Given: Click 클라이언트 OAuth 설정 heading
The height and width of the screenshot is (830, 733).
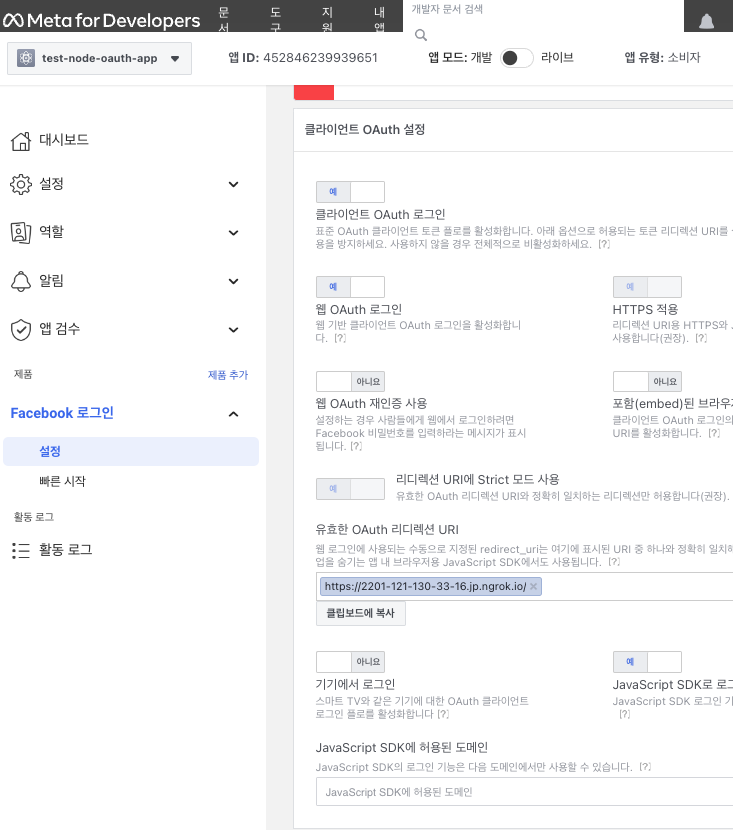Looking at the screenshot, I should click(365, 130).
